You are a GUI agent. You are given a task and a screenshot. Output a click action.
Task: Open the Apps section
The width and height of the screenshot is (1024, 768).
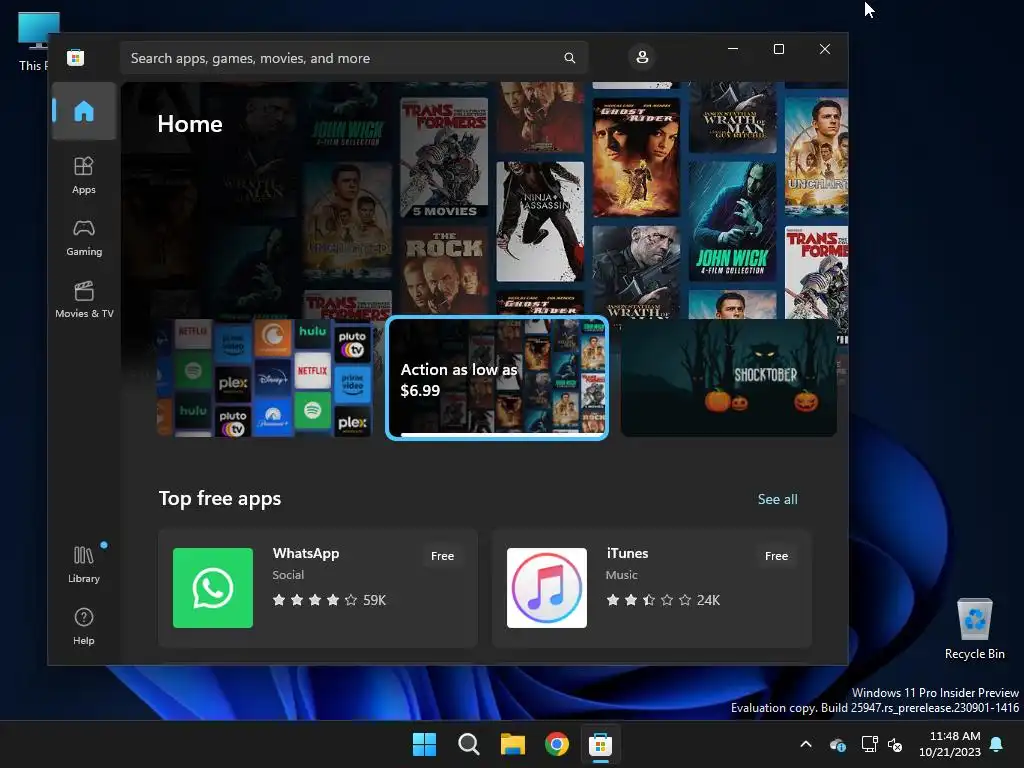(84, 175)
